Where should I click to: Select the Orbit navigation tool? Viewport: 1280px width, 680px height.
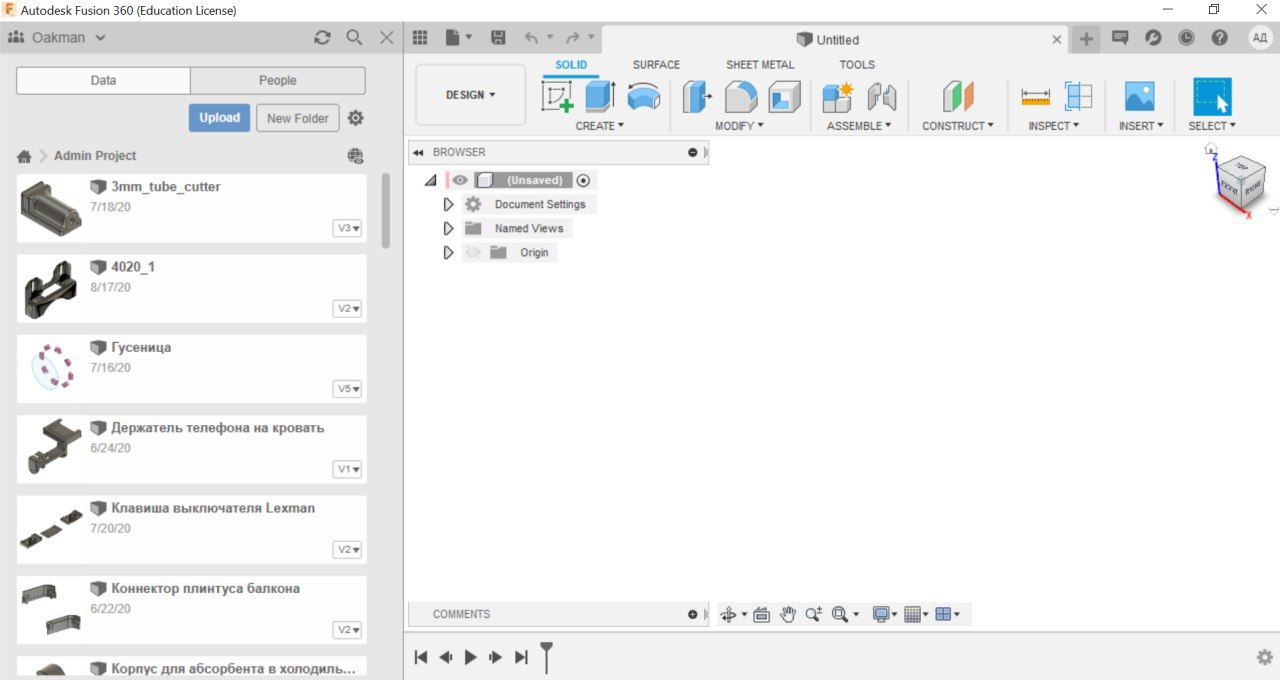[x=728, y=614]
